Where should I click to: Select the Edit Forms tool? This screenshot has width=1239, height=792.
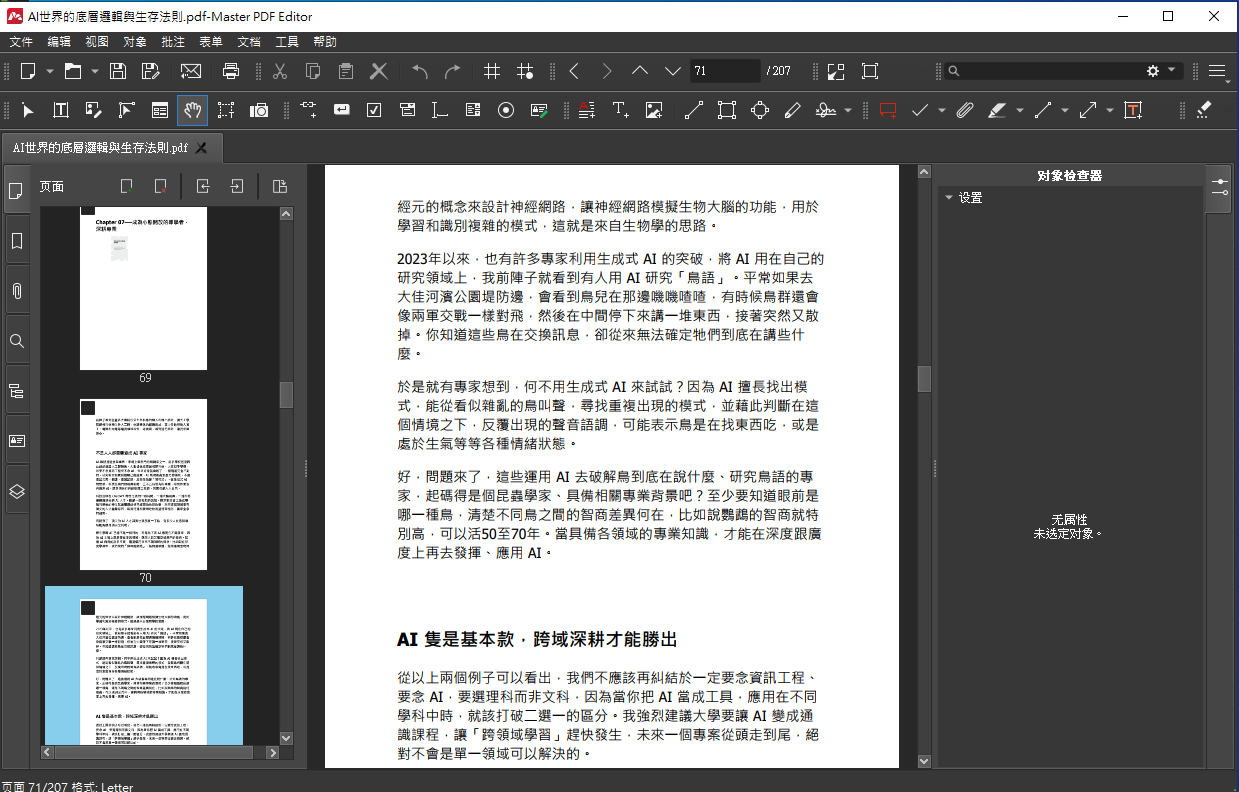coord(160,110)
